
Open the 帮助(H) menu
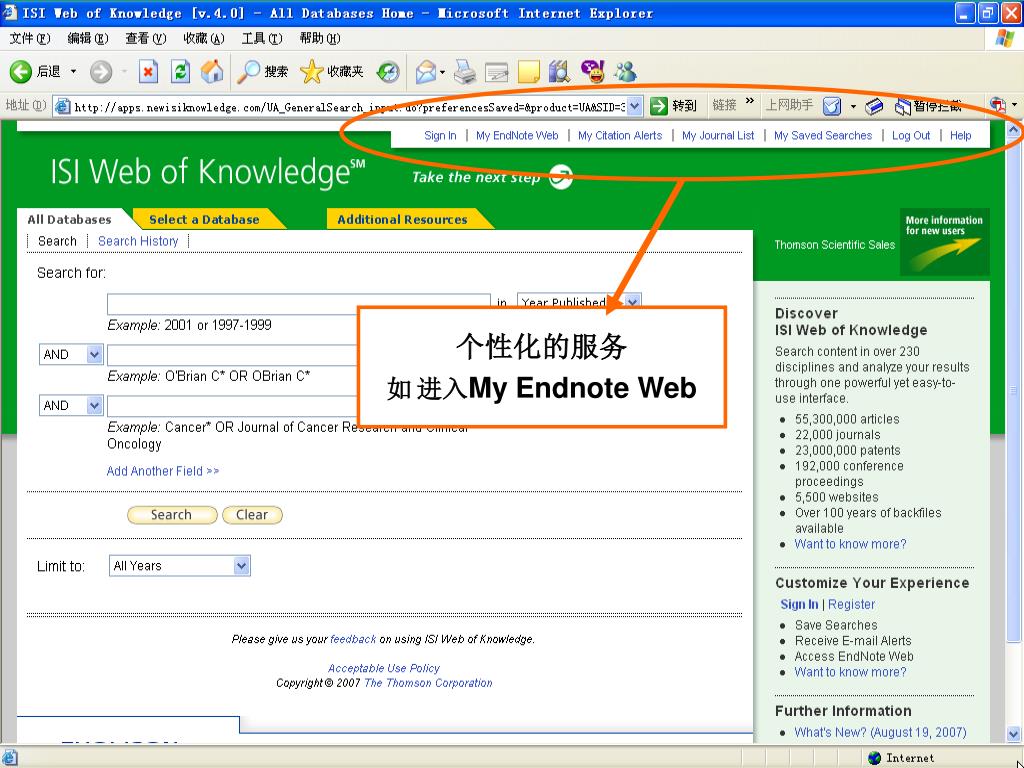[x=320, y=39]
